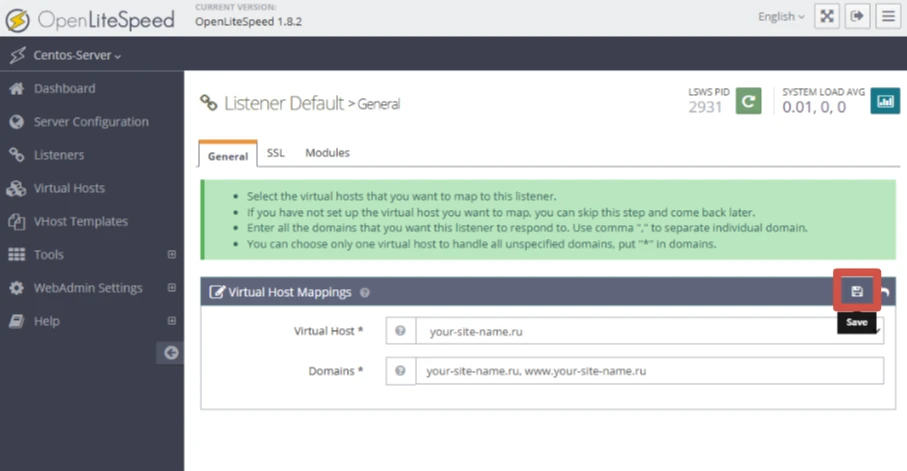
Task: Open the English language dropdown
Action: (781, 17)
